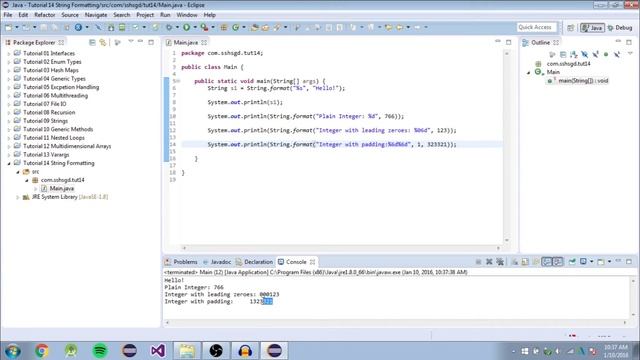Click the Open Perspective icon

[x=571, y=28]
